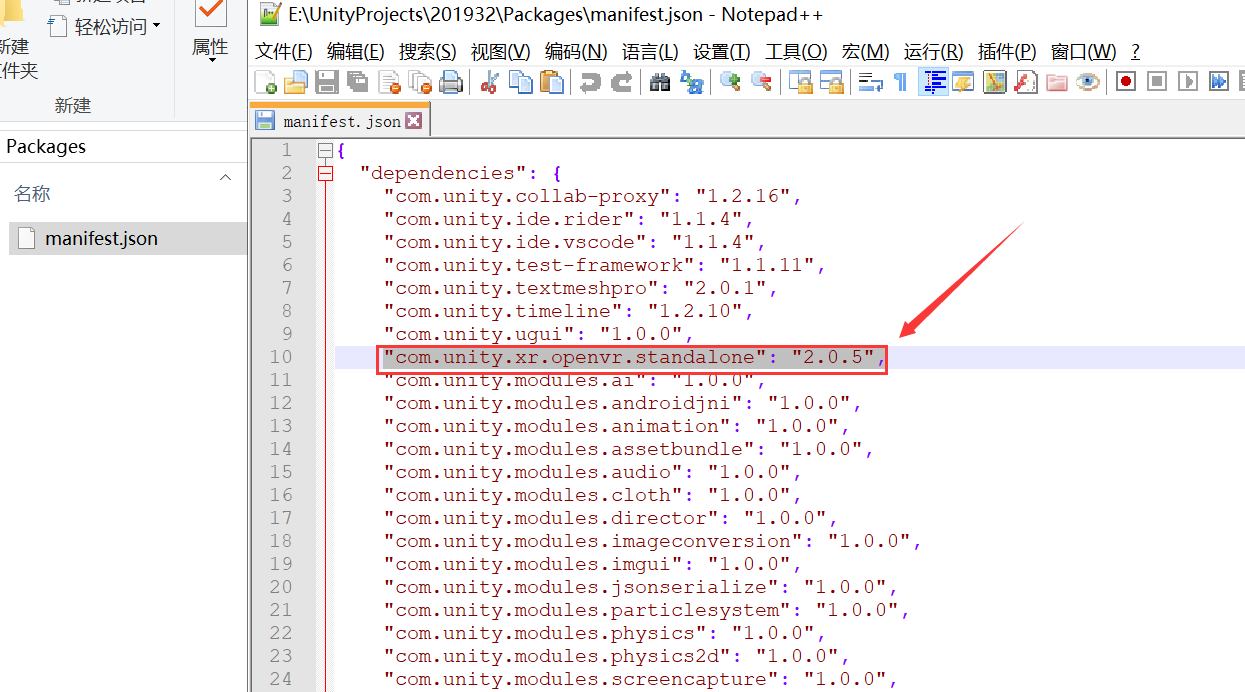
Task: Click the Open file folder icon
Action: (296, 82)
